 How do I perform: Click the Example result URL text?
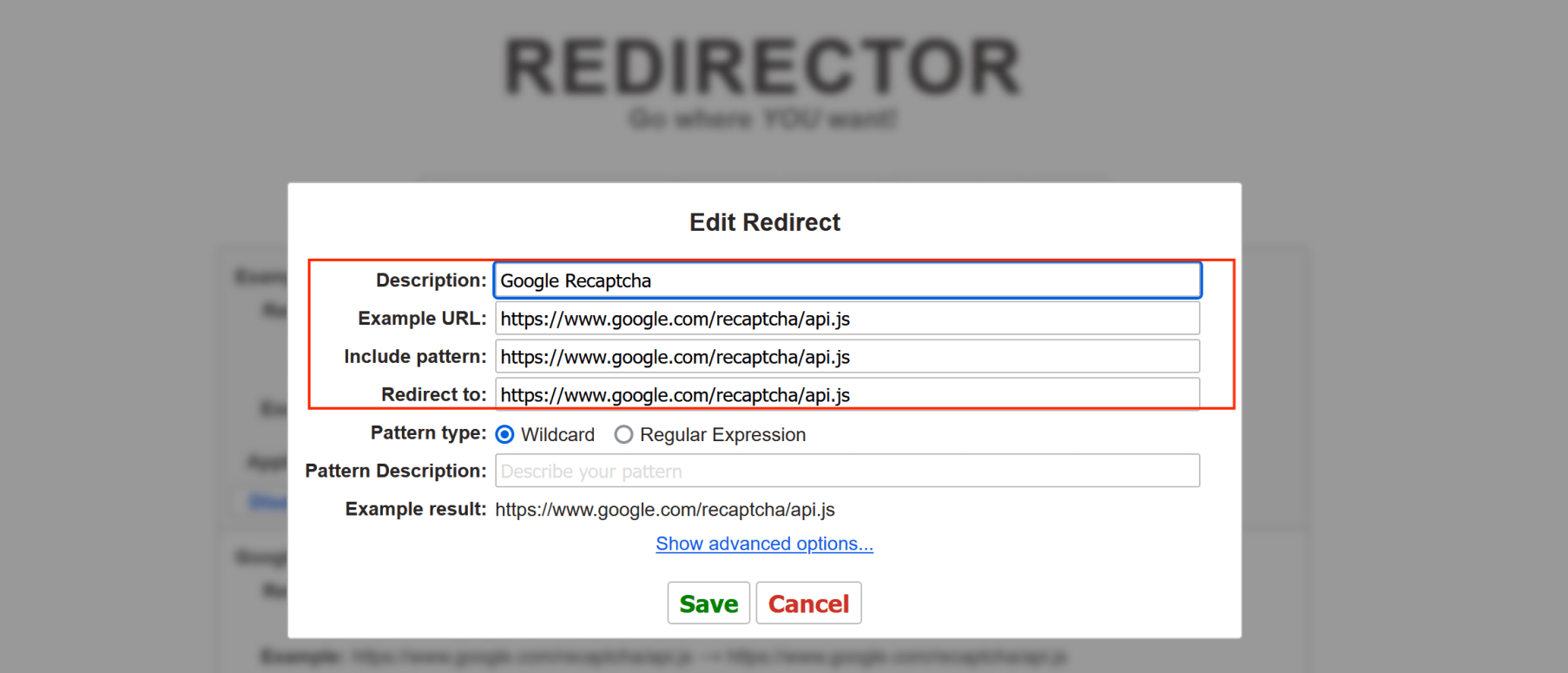pyautogui.click(x=665, y=510)
